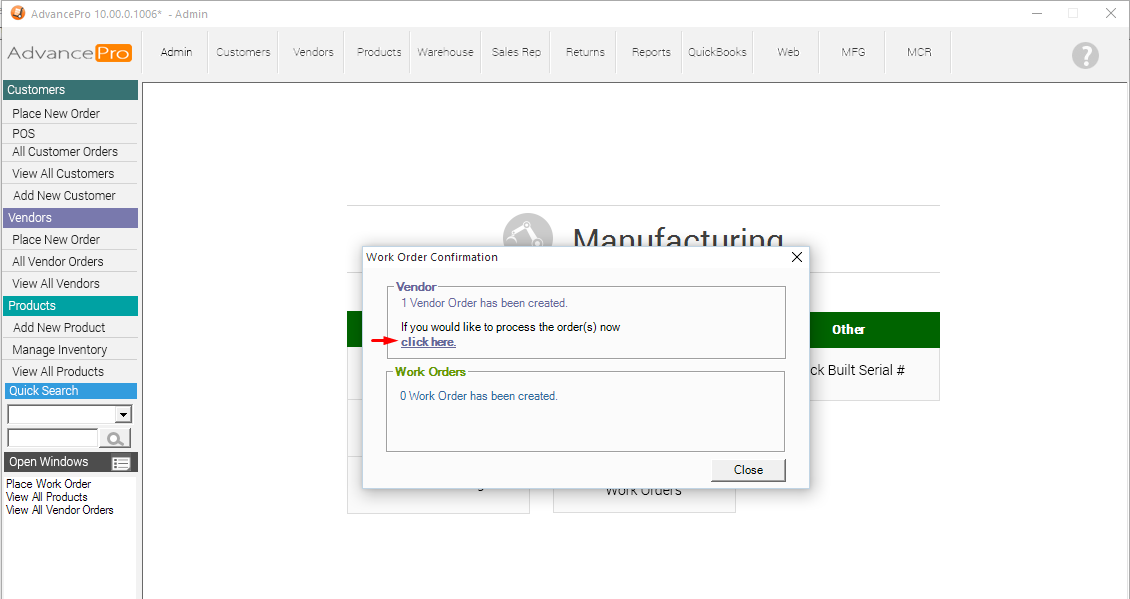Click the 'click here' link to process orders
The image size is (1130, 599).
tap(428, 342)
